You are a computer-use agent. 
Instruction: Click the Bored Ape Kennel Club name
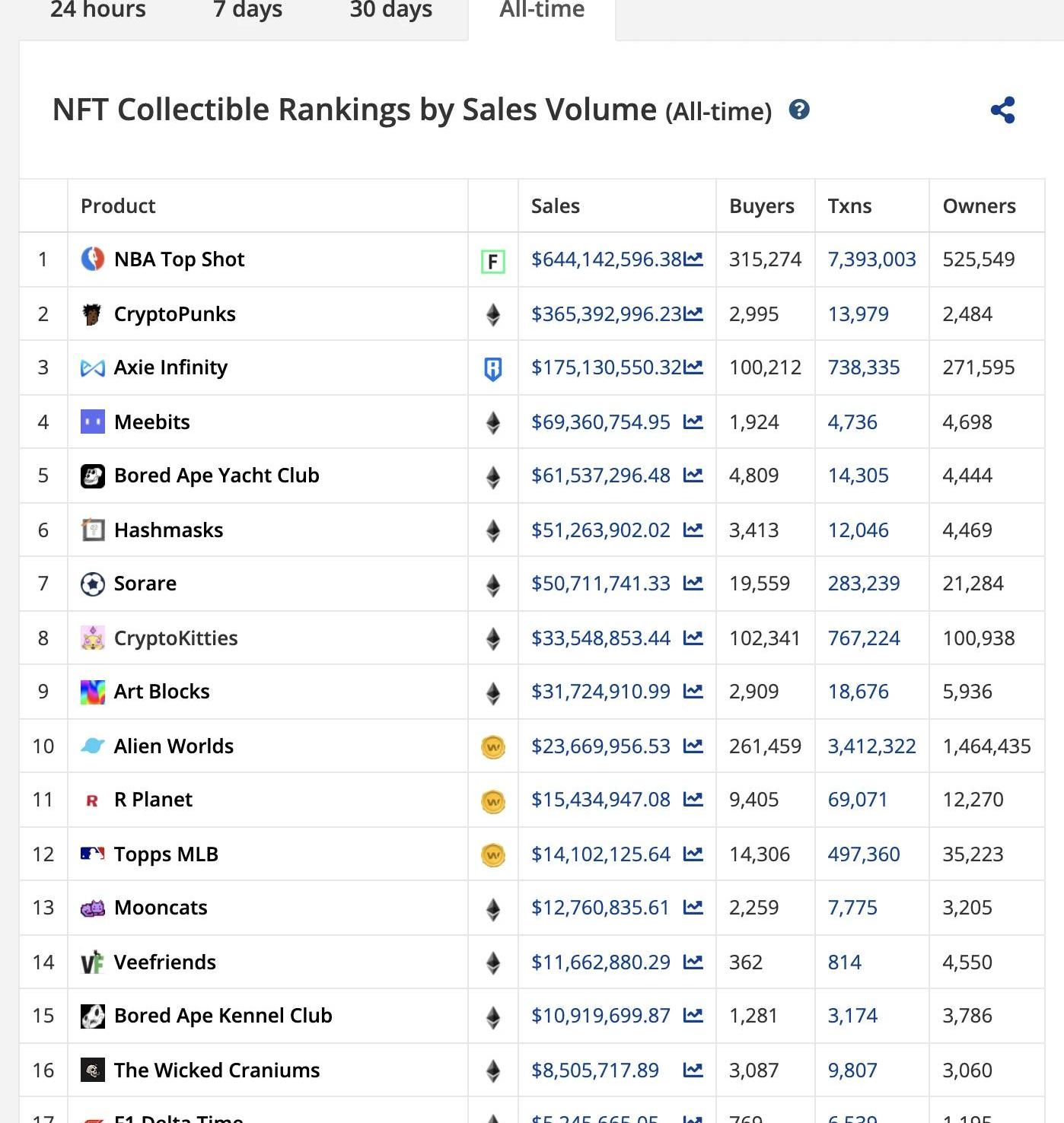223,1016
